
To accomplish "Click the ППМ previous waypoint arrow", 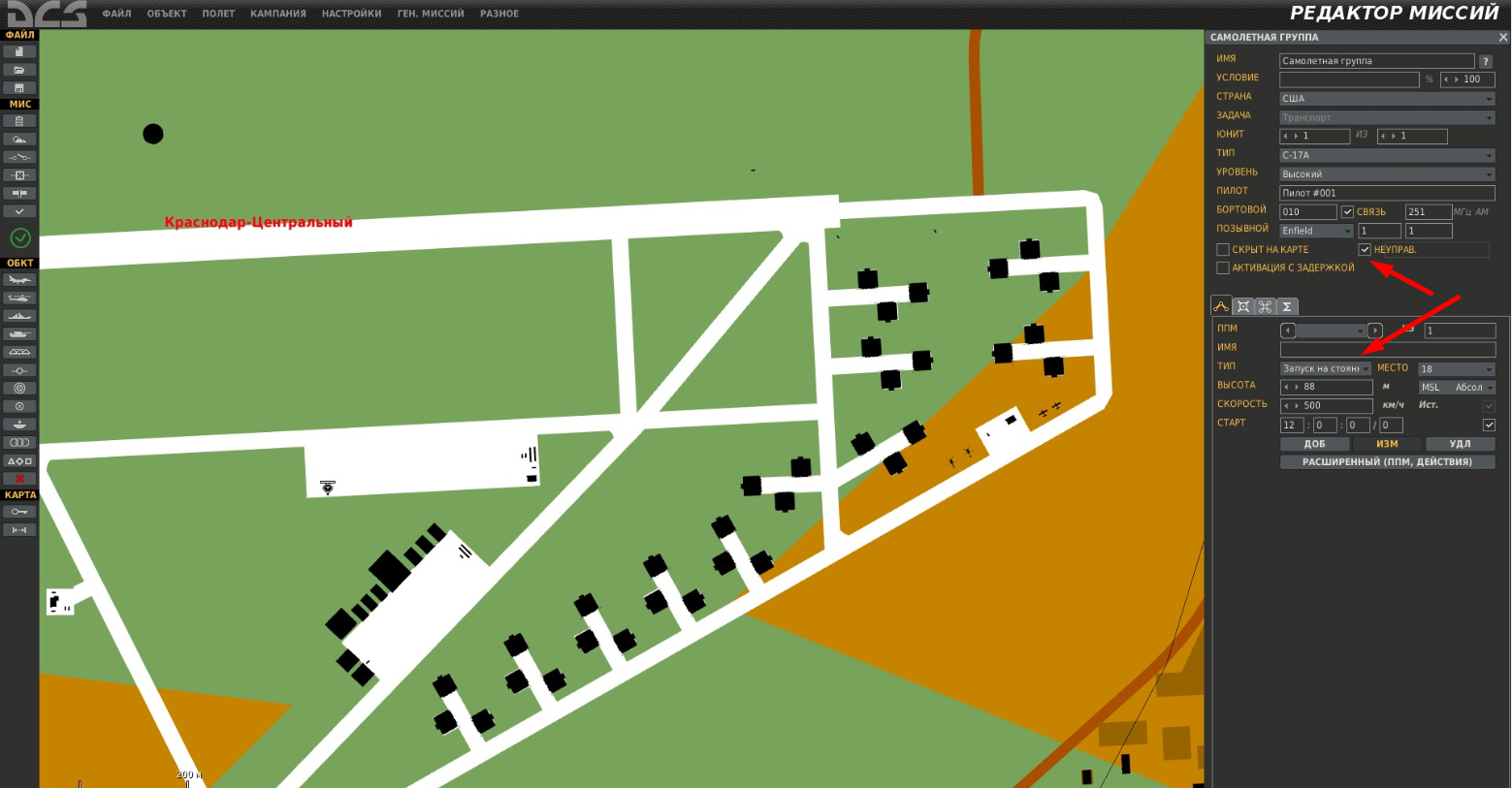I will coord(1288,331).
